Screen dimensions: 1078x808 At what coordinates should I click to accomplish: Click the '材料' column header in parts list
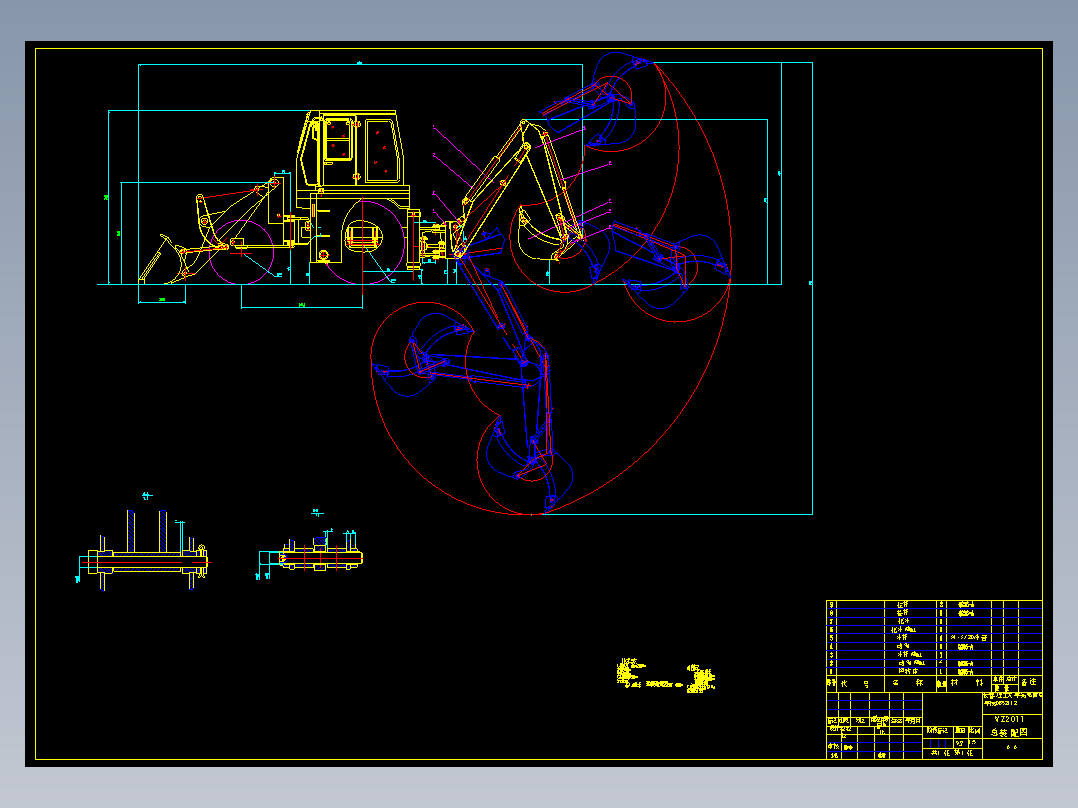click(967, 683)
